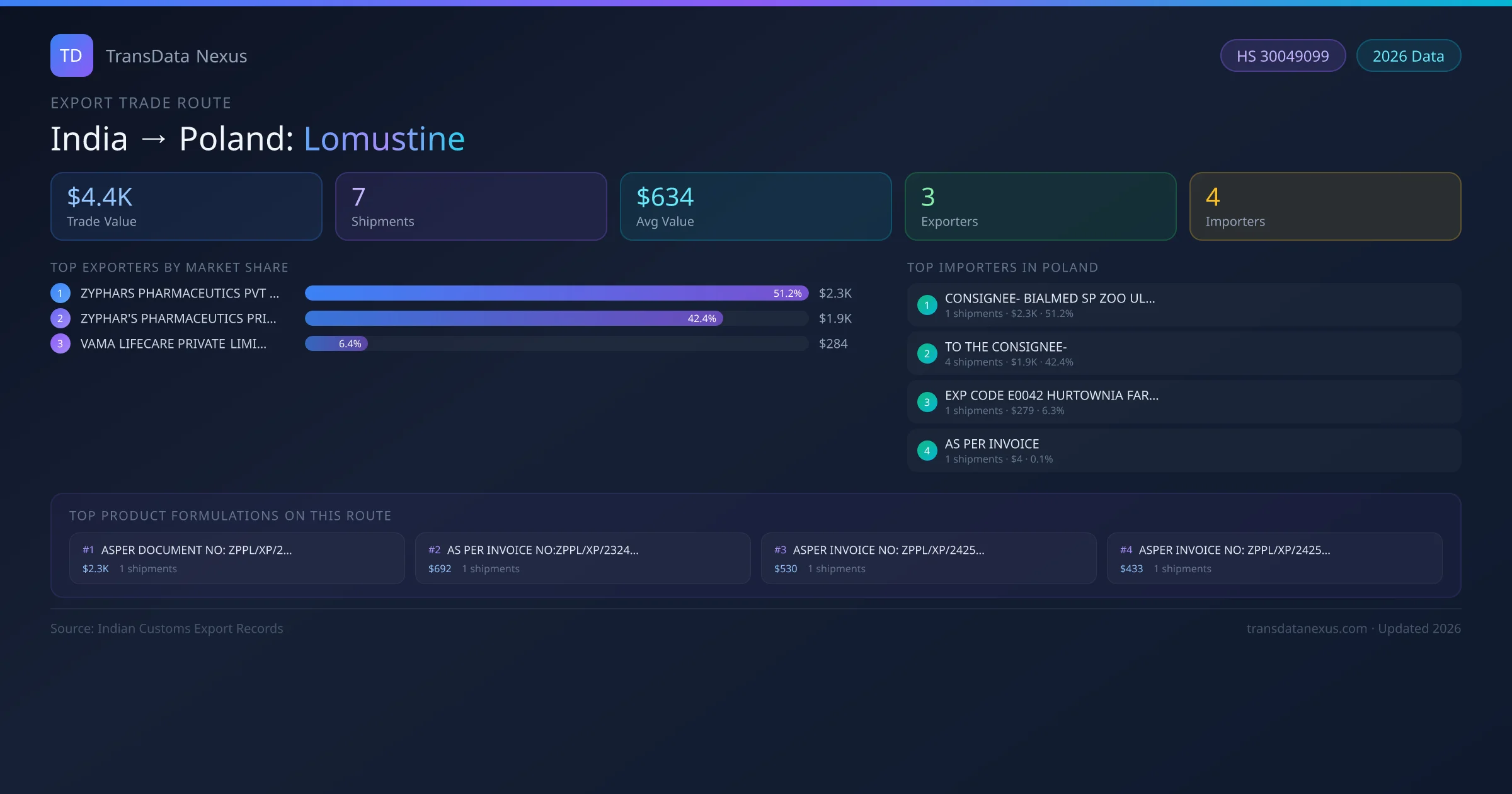This screenshot has height=794, width=1512.
Task: Click the rank 3 exporter badge for Vama Lifecare
Action: (60, 343)
